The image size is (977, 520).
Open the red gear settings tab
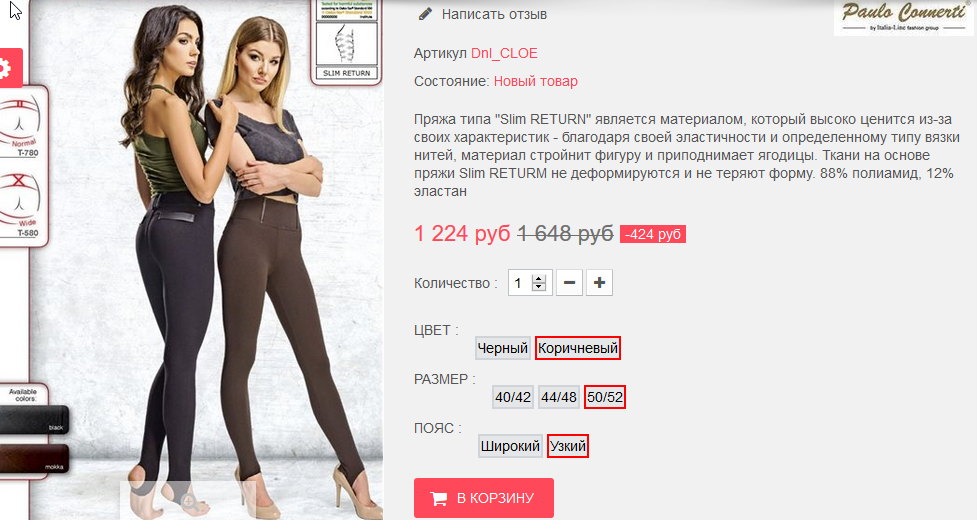tap(11, 68)
